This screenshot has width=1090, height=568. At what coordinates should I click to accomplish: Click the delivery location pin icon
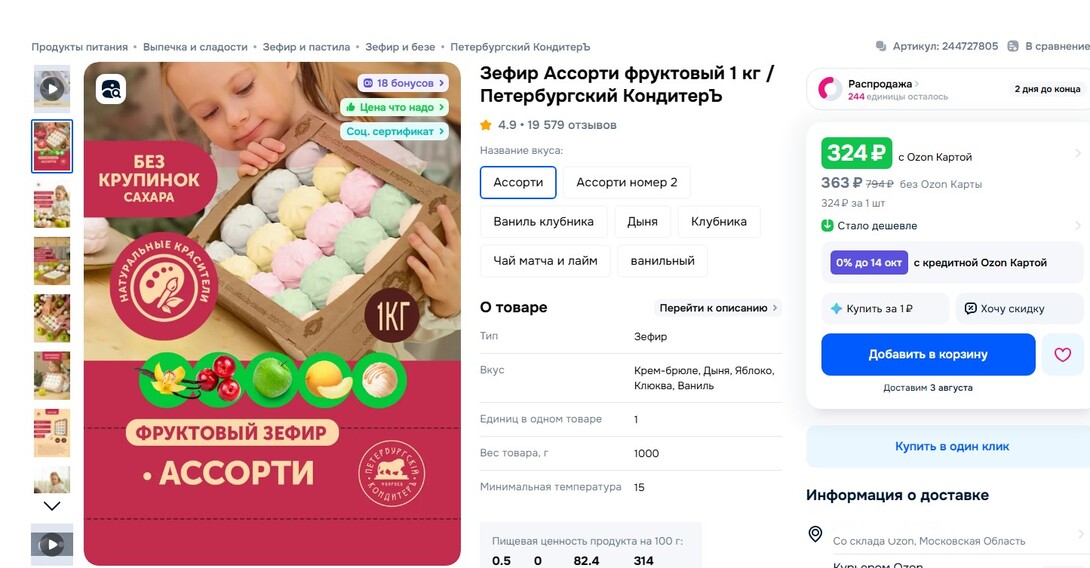coord(815,534)
